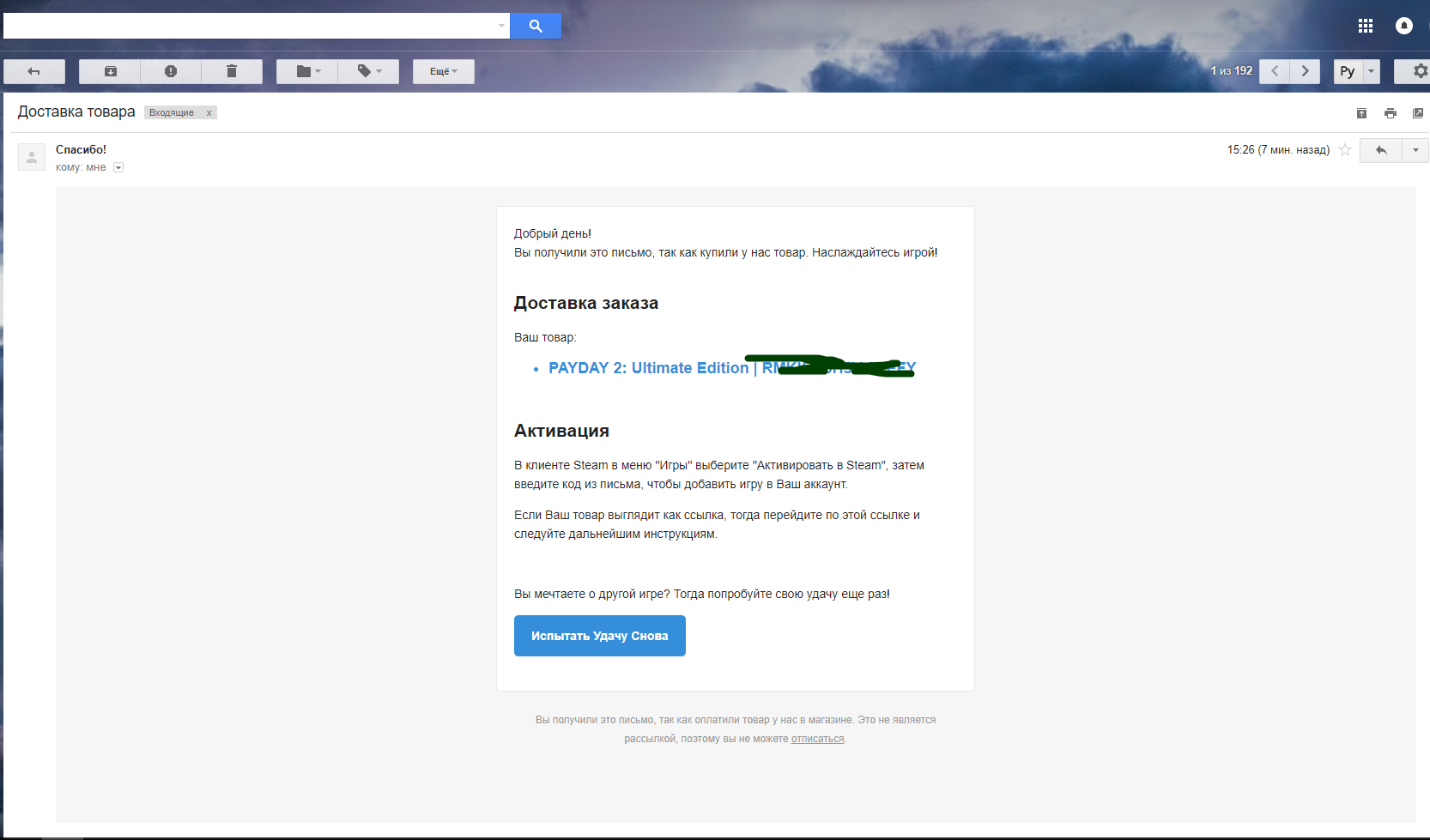Open more reply options dropdown arrow

click(x=1415, y=150)
